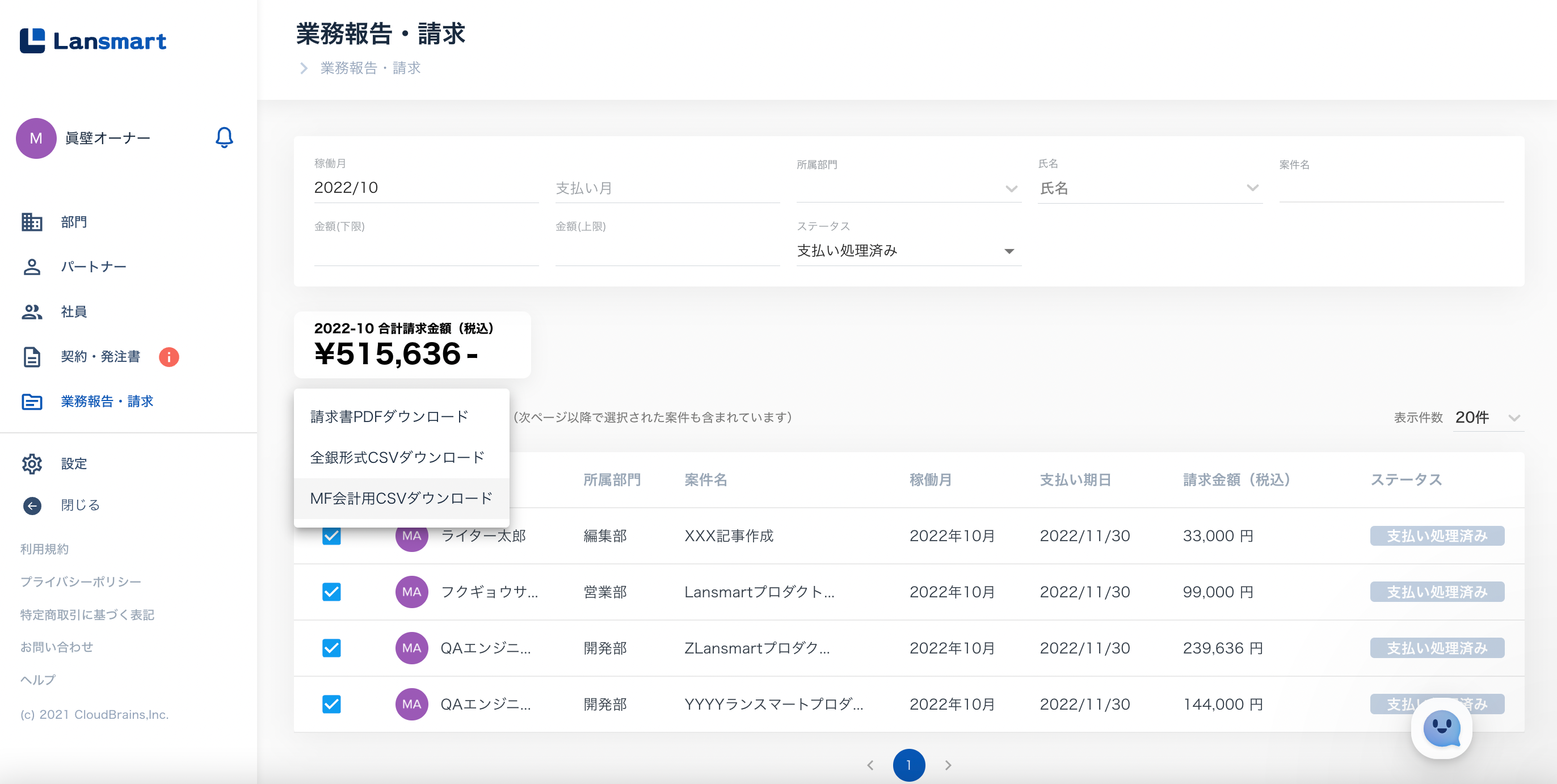
Task: Uncheck the 239,636 円 row checkbox
Action: click(x=331, y=648)
